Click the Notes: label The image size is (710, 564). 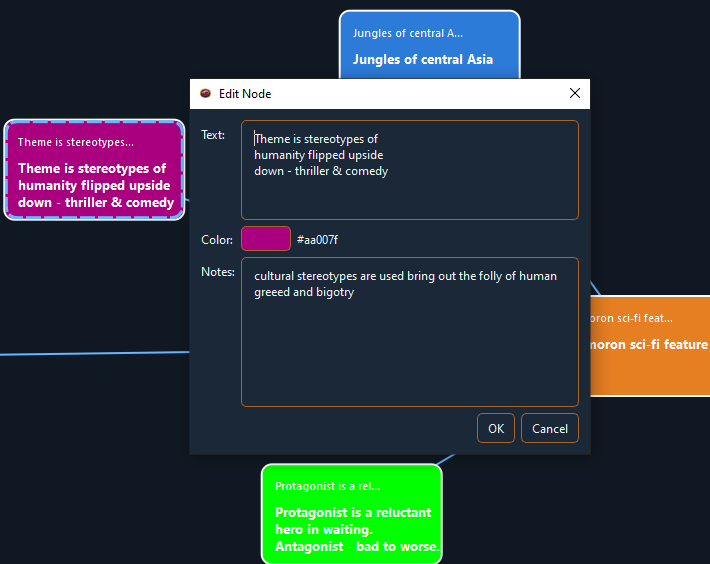[218, 272]
